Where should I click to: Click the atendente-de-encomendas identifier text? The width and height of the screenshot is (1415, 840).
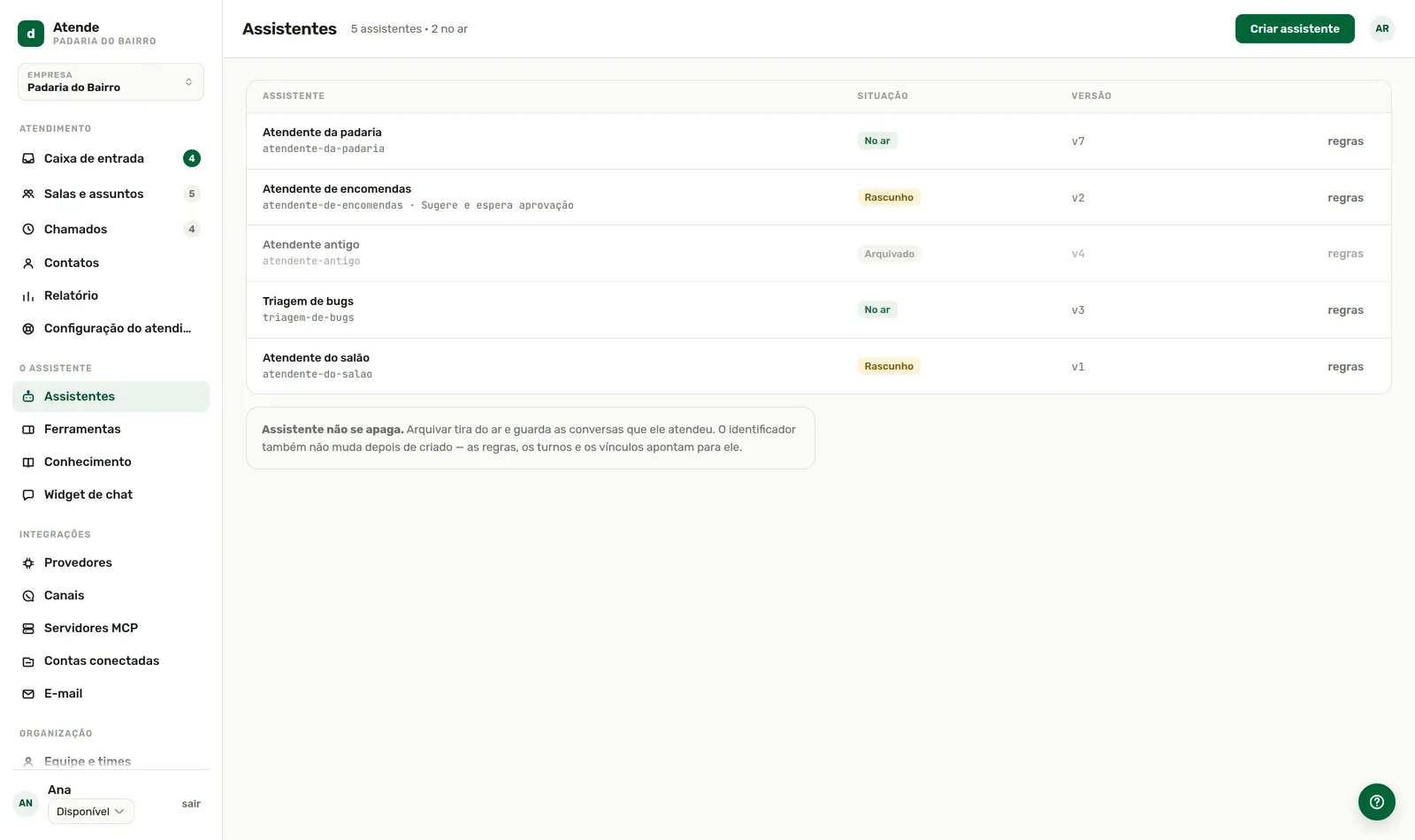coord(333,205)
